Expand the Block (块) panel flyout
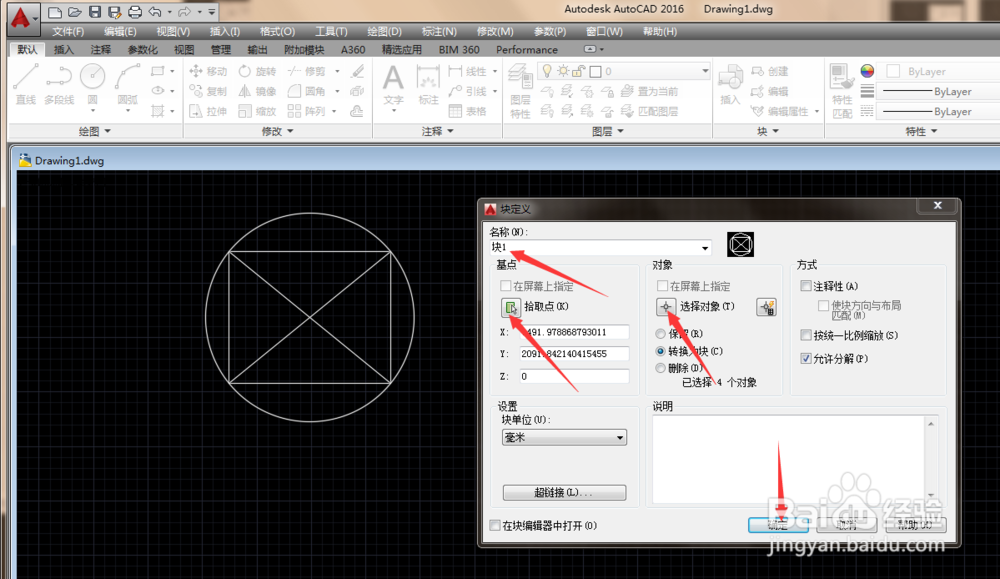The width and height of the screenshot is (1000, 579). [768, 131]
